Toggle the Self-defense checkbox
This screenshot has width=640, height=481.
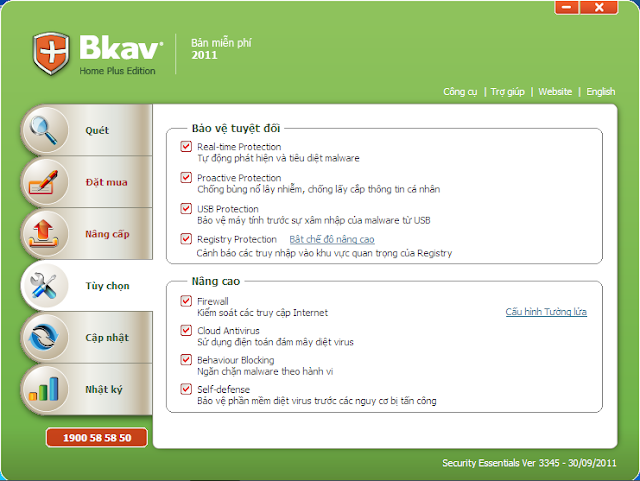click(x=186, y=389)
